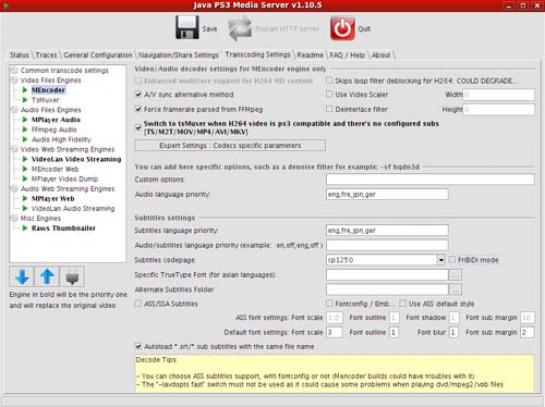Click the Default Font sub margin field
Image resolution: width=545 pixels, height=407 pixels.
pos(527,332)
